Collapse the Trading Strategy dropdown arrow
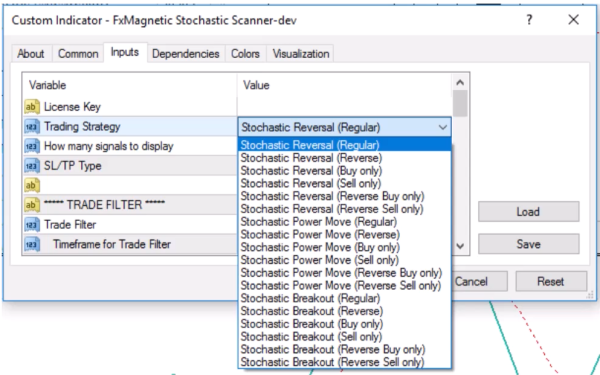Viewport: 600px width, 375px height. pyautogui.click(x=443, y=127)
